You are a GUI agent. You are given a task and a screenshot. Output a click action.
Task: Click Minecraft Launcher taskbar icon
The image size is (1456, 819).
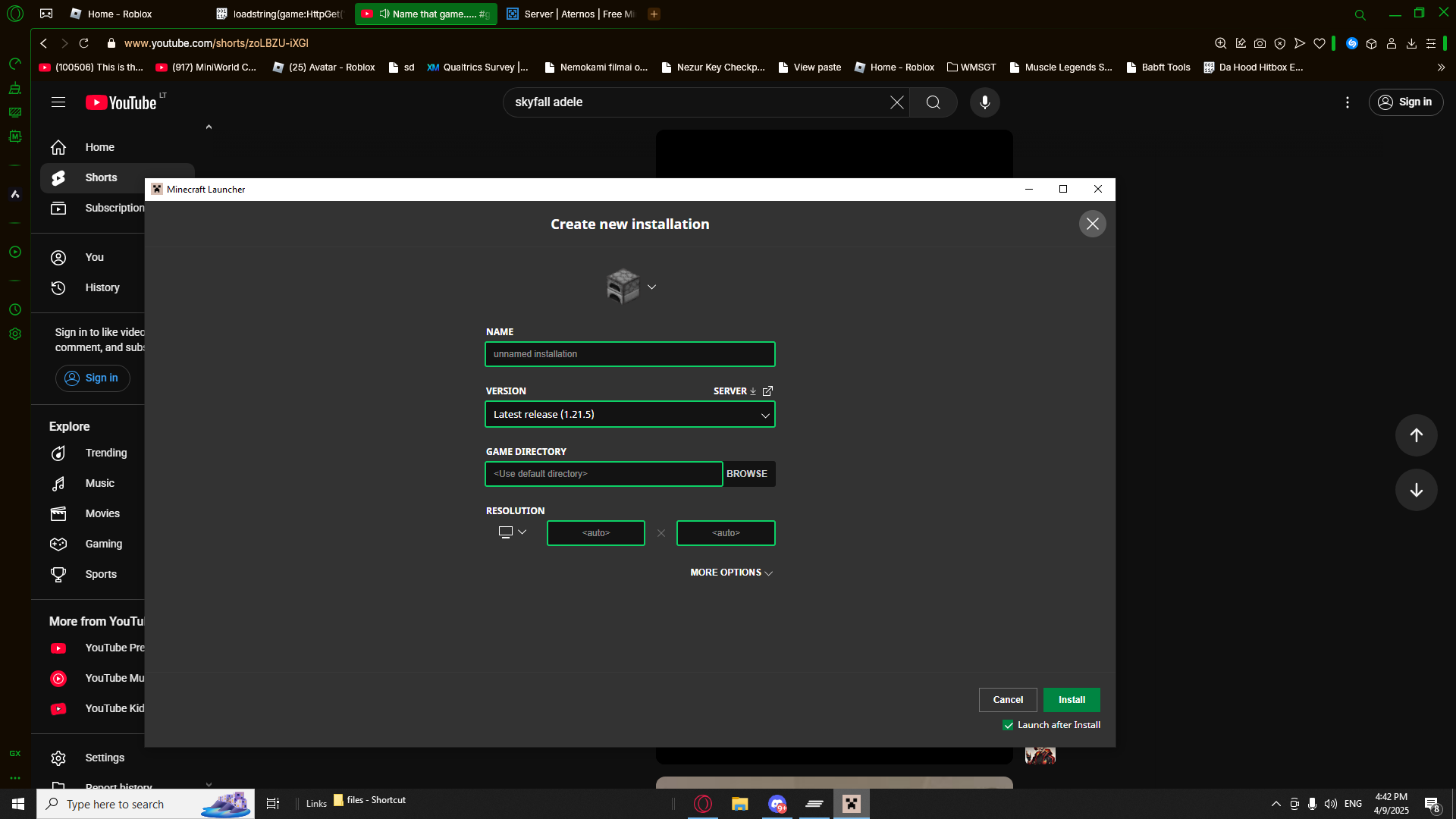coord(852,804)
